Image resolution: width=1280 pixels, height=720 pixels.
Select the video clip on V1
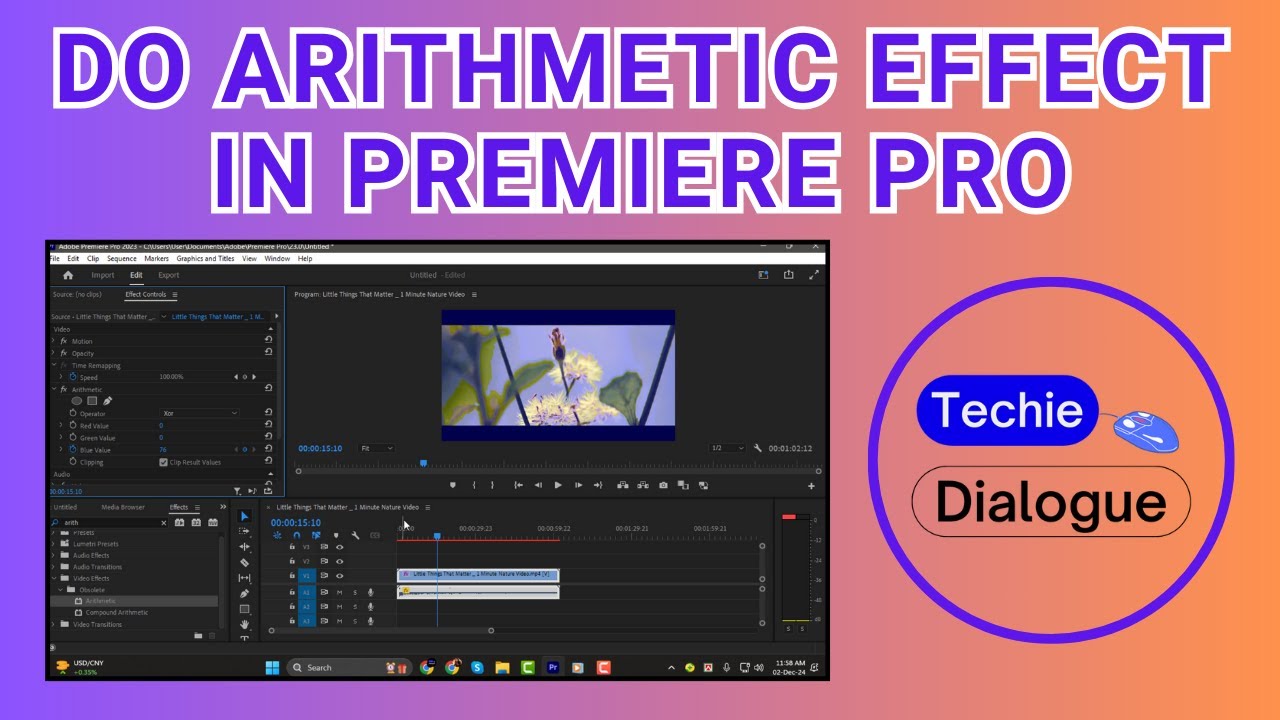point(478,575)
